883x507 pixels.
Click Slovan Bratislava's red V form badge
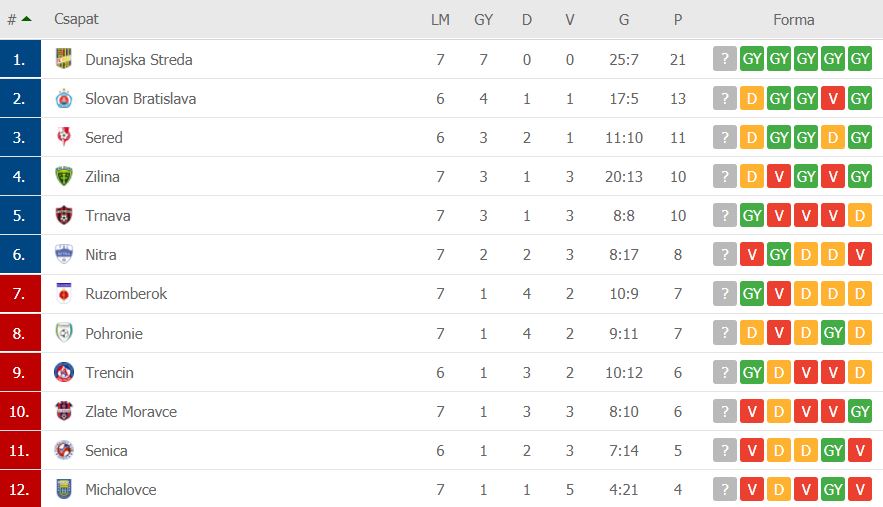[x=833, y=99]
